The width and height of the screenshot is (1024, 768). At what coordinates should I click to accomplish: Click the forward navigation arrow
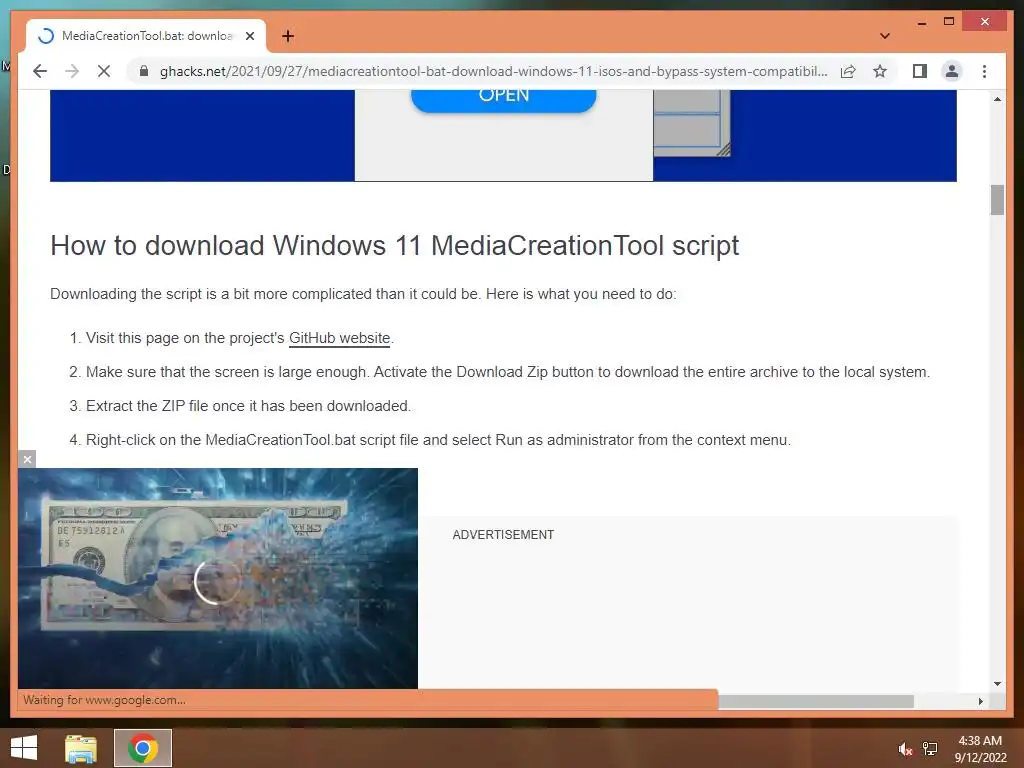72,71
